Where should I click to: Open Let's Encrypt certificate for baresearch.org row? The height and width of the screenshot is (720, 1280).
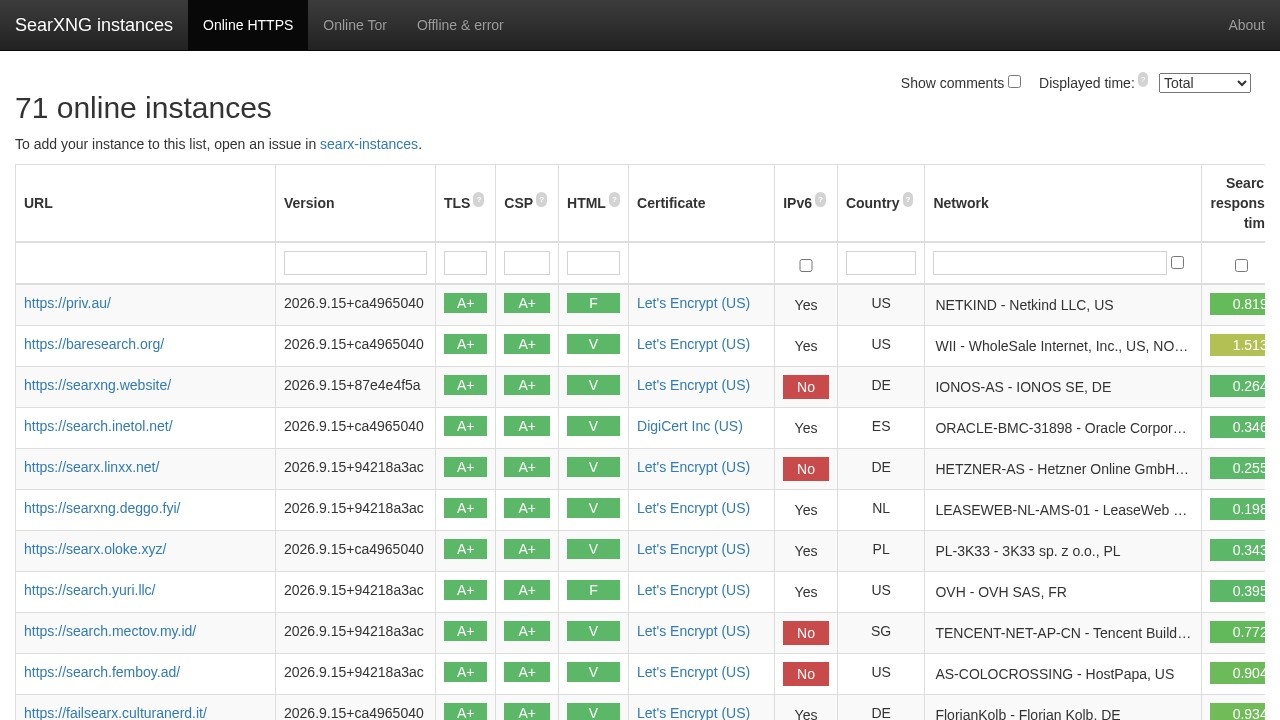click(693, 344)
